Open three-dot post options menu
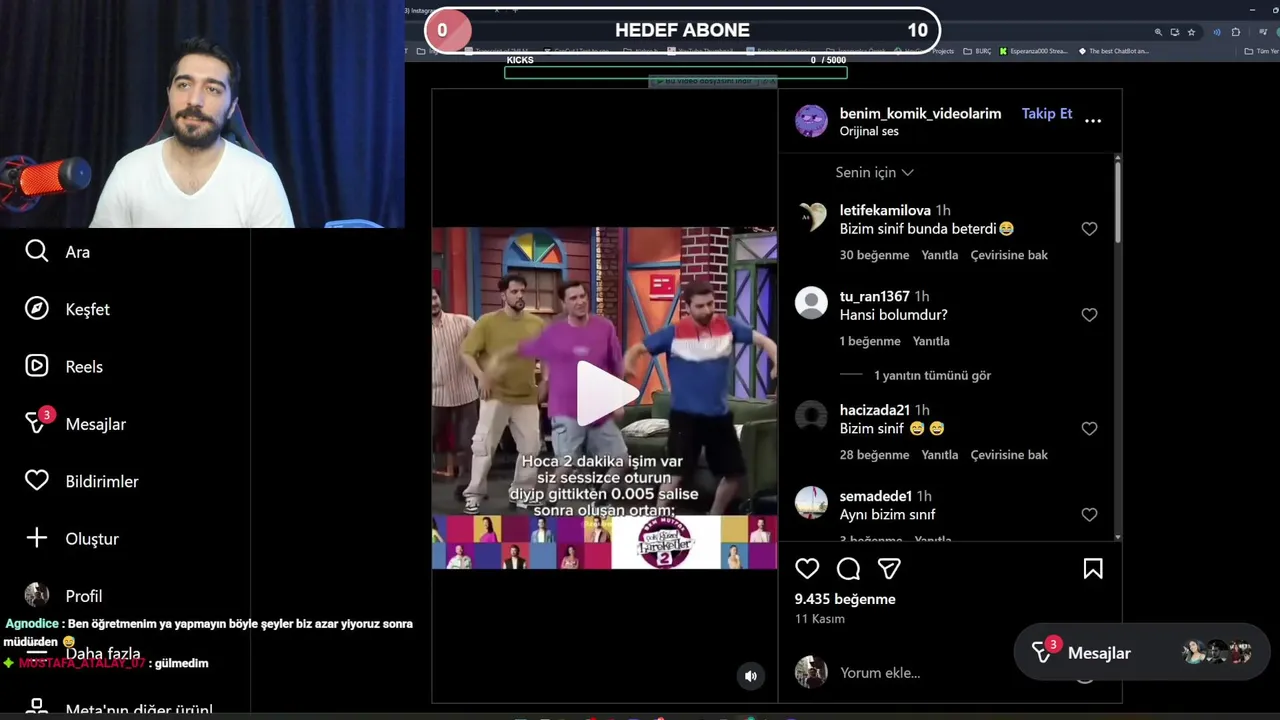 pos(1093,120)
